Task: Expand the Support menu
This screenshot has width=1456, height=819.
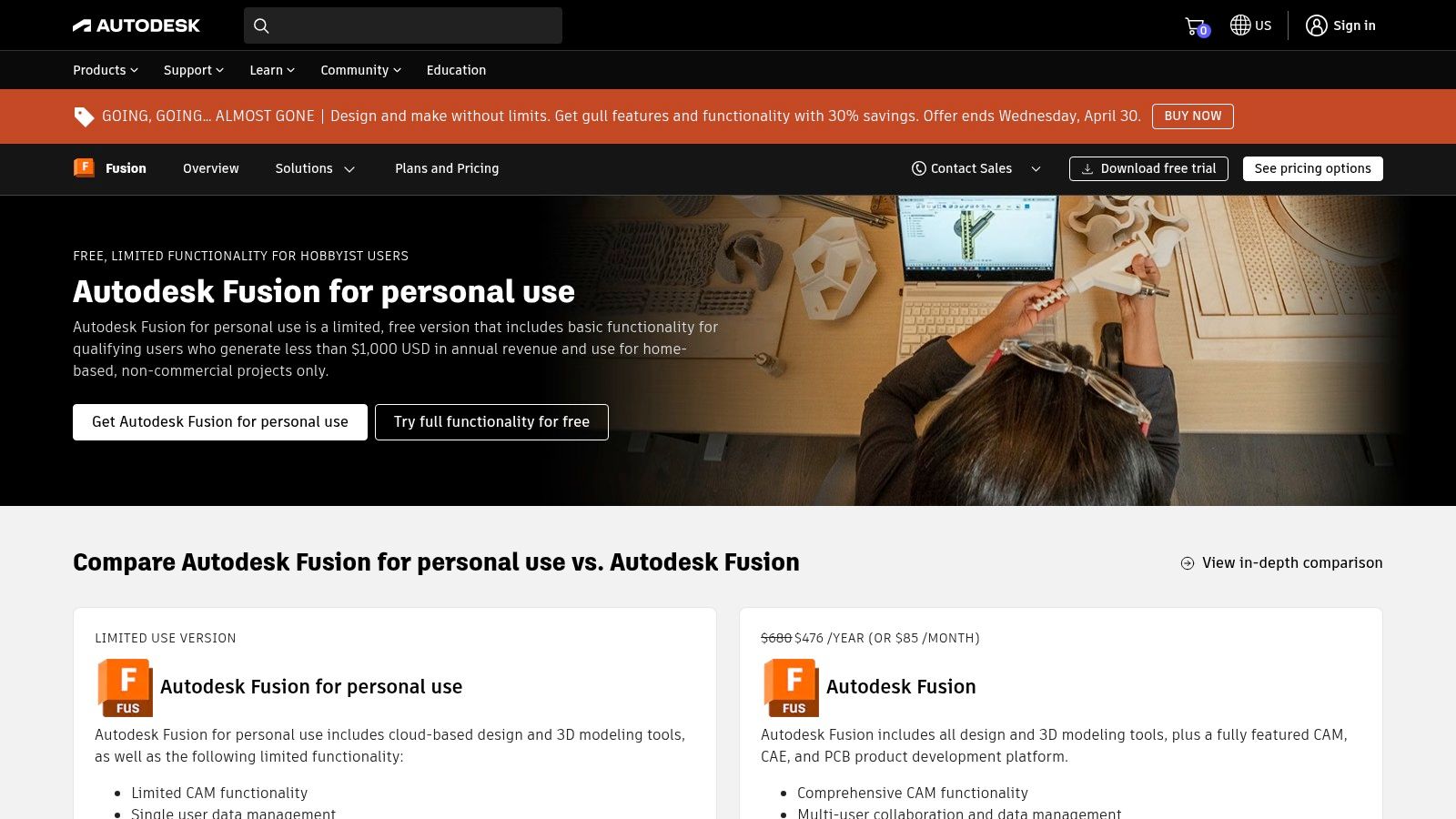Action: coord(194,70)
